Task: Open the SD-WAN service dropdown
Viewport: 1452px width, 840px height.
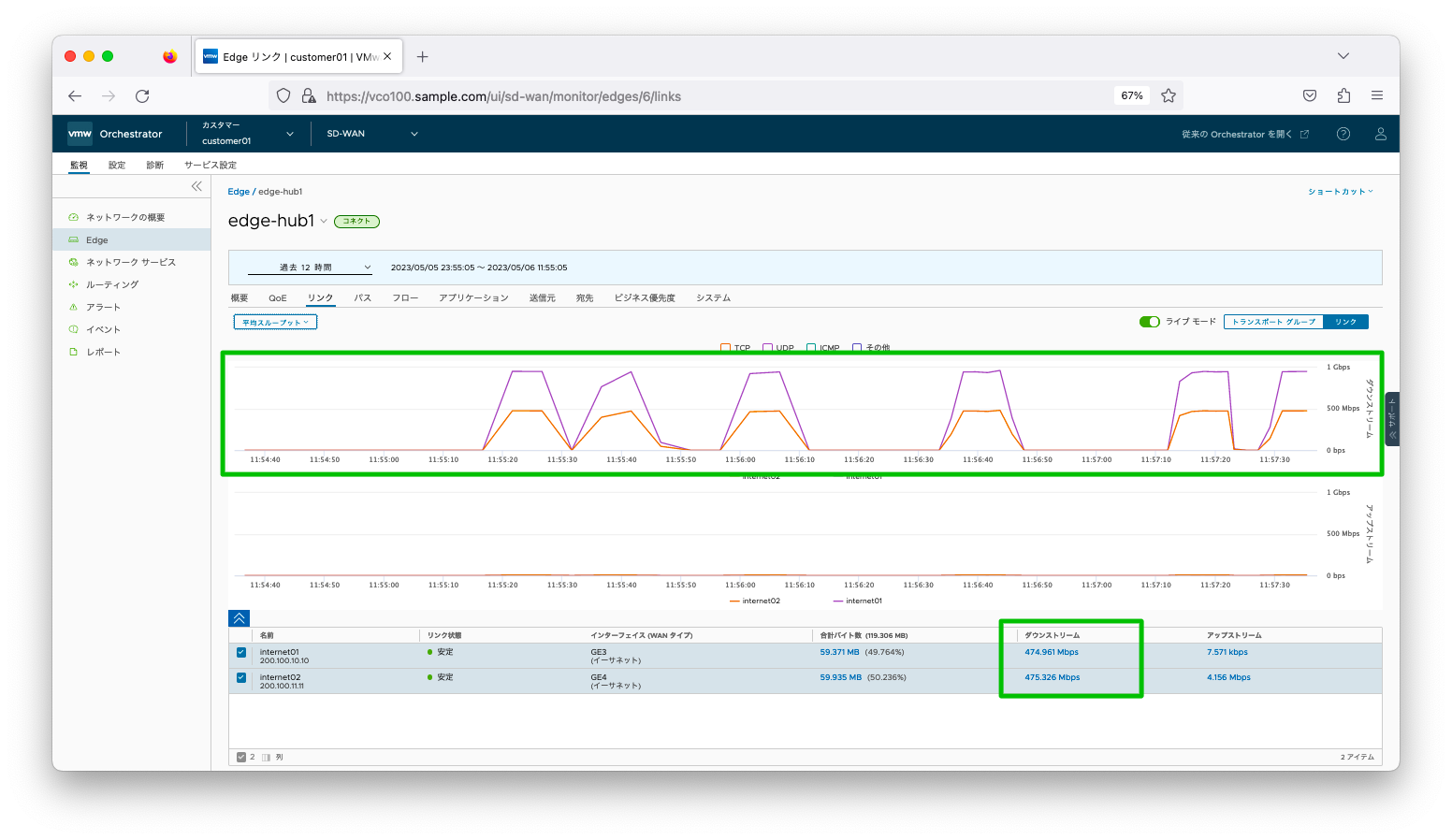Action: click(x=371, y=134)
